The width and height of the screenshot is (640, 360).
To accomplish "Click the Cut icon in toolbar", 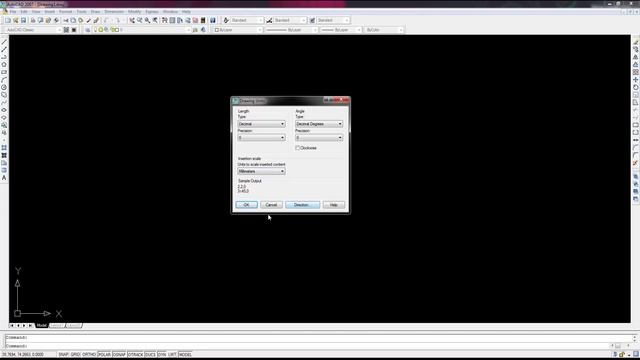I will pos(66,20).
